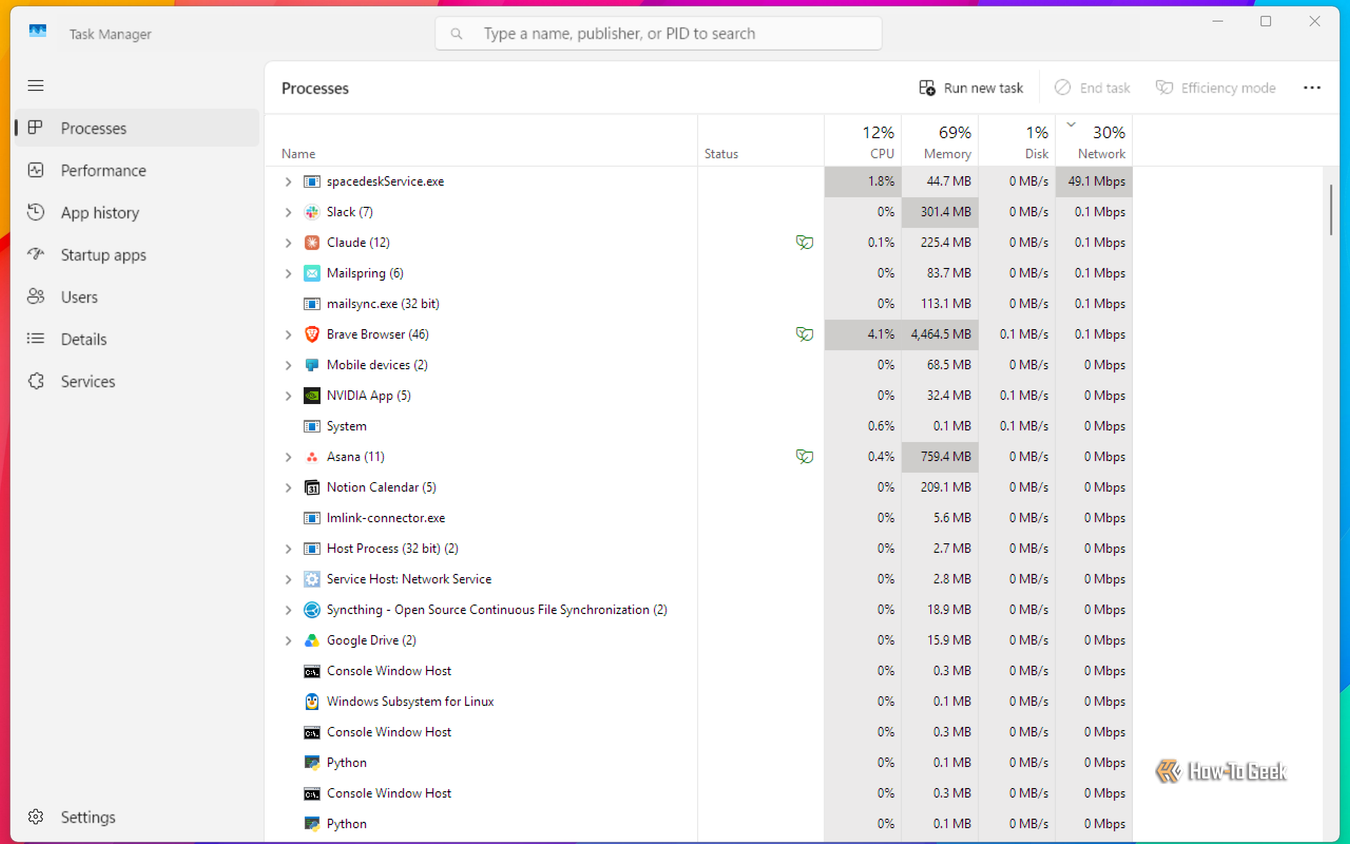This screenshot has width=1350, height=844.
Task: Click the efficiency leaf icon for Claude
Action: point(804,242)
